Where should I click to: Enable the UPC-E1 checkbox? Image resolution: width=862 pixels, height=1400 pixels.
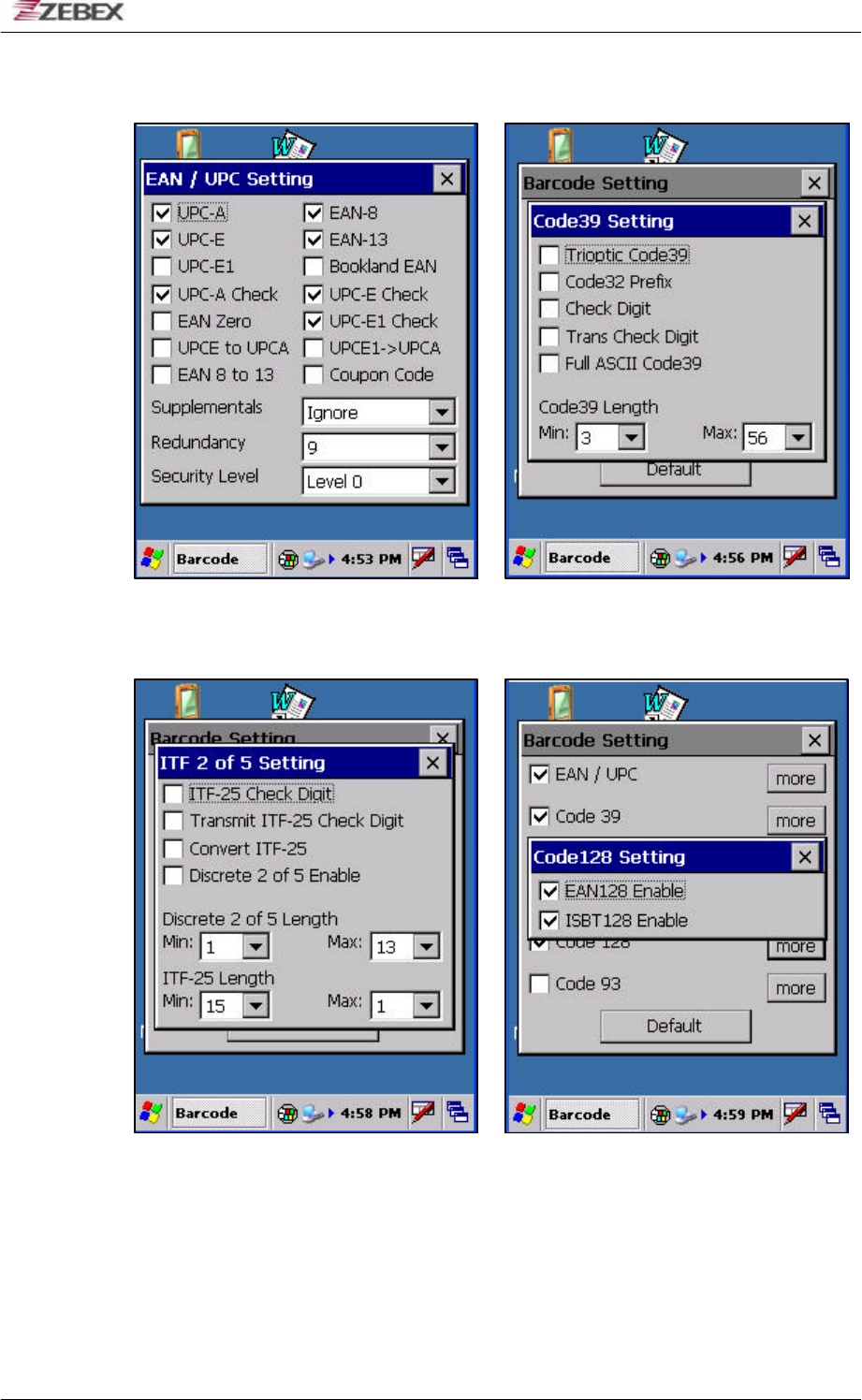(x=162, y=267)
